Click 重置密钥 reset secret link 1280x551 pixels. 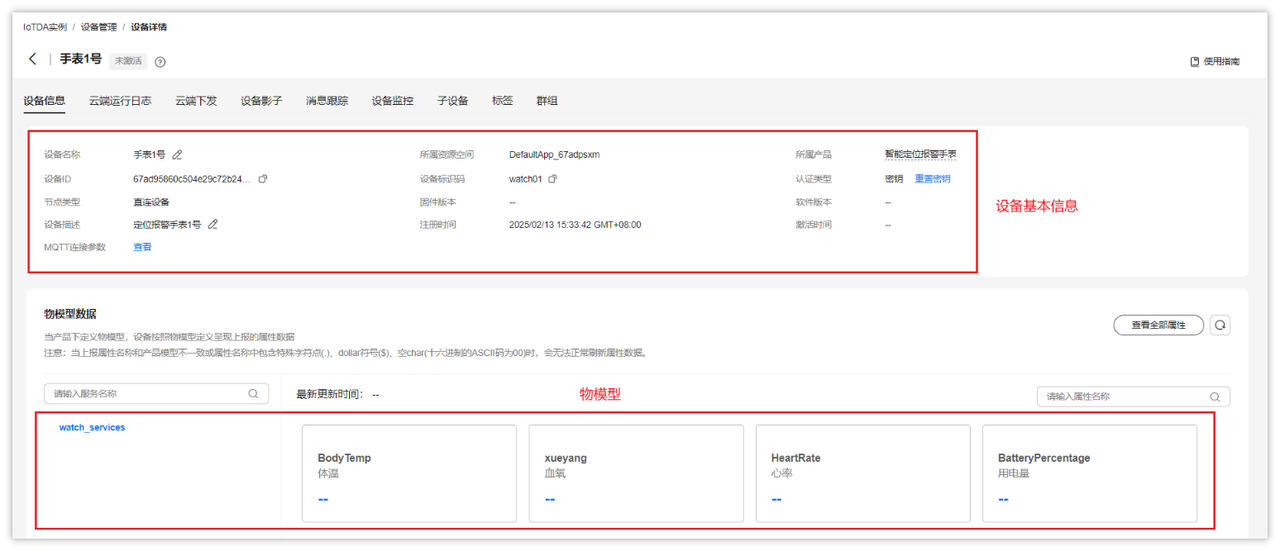click(932, 179)
